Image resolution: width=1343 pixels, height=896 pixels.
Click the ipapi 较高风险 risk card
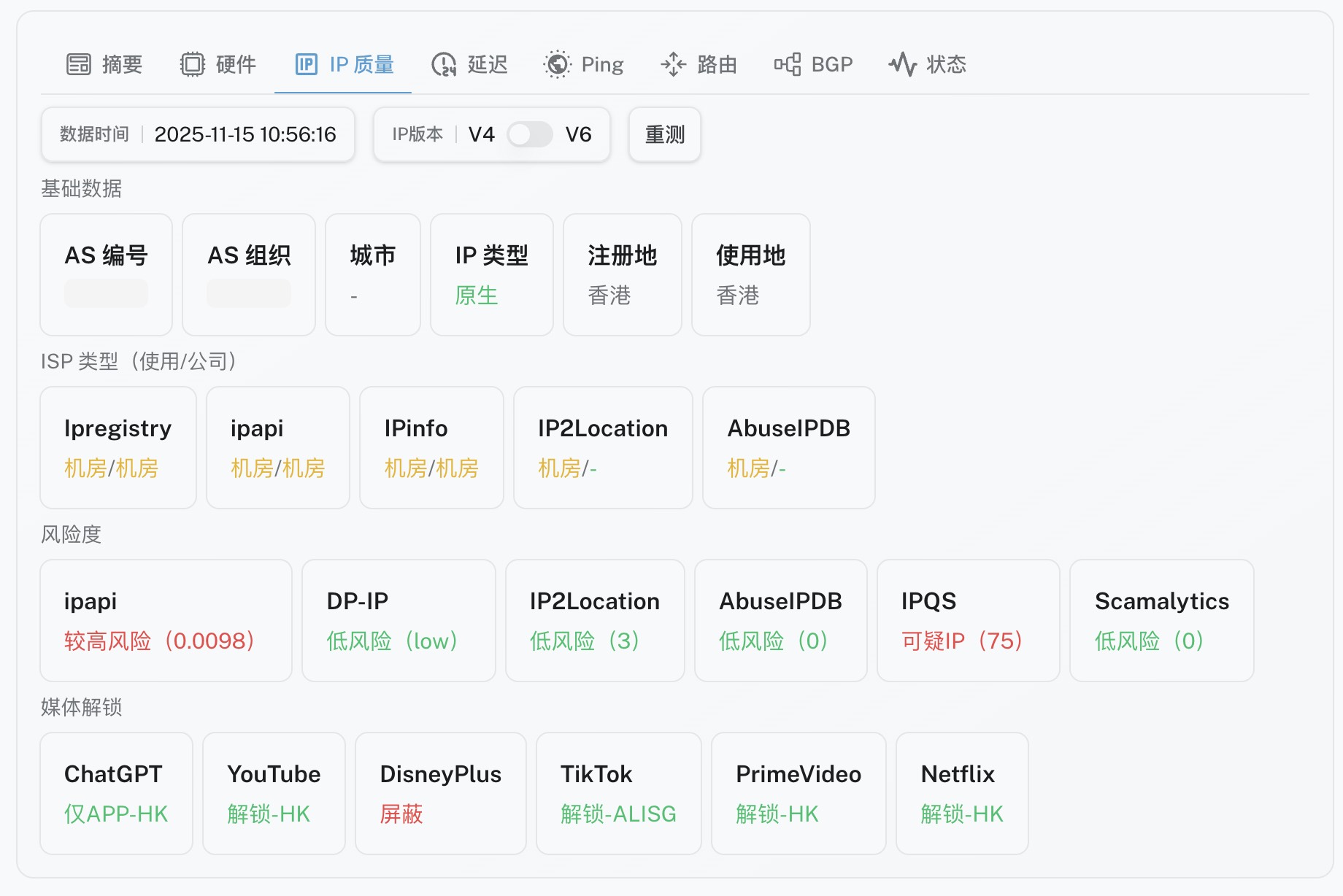click(x=166, y=620)
